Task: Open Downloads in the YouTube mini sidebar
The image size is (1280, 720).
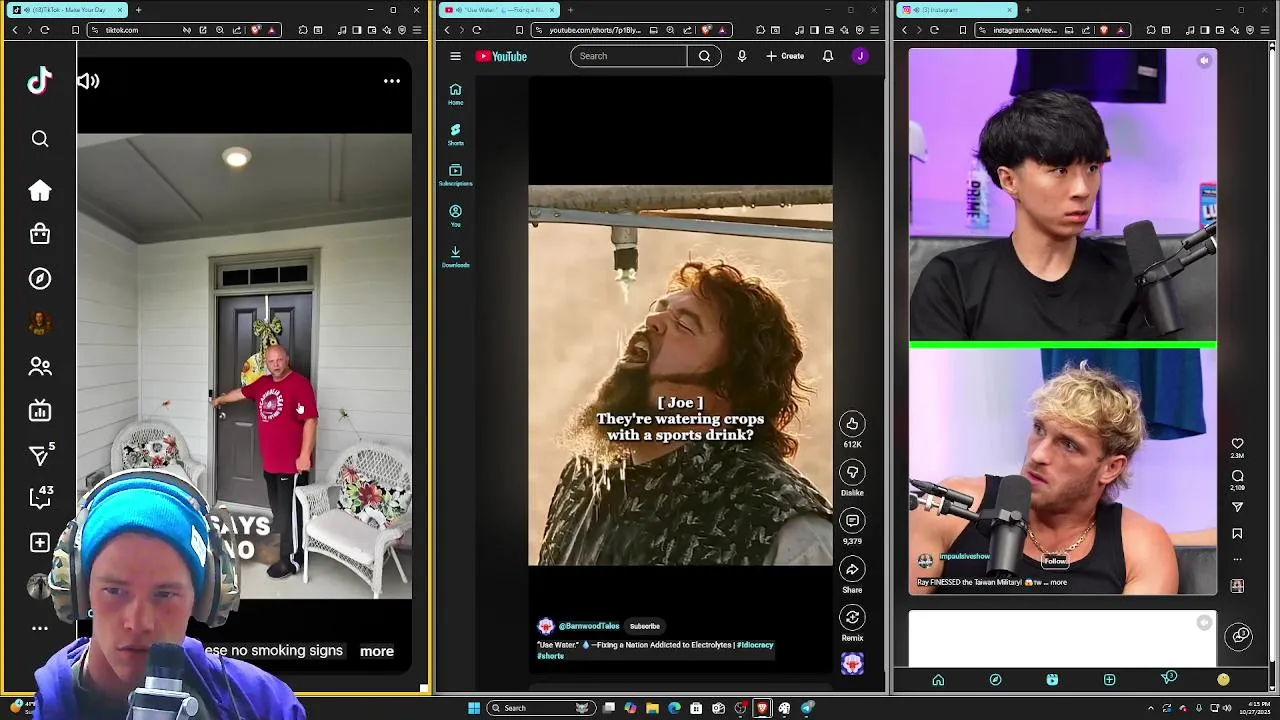Action: pyautogui.click(x=455, y=256)
